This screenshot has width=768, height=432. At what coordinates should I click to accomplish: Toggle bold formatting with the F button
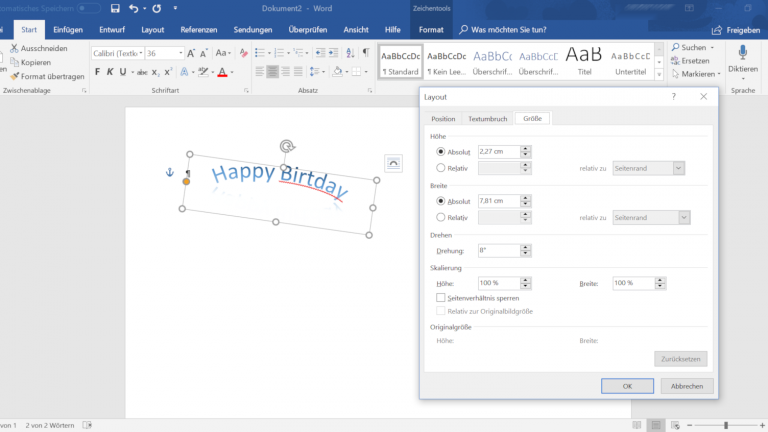click(x=97, y=72)
